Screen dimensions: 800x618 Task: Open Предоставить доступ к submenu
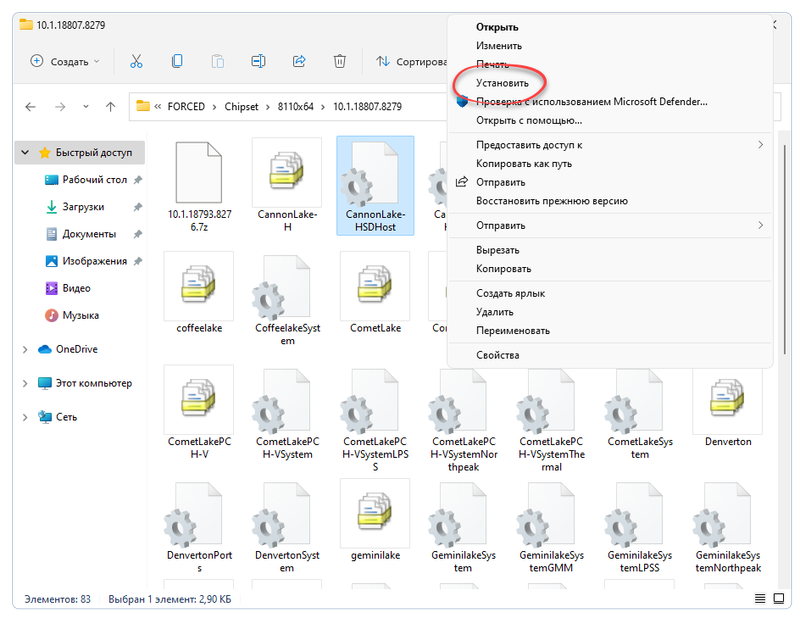pos(529,145)
